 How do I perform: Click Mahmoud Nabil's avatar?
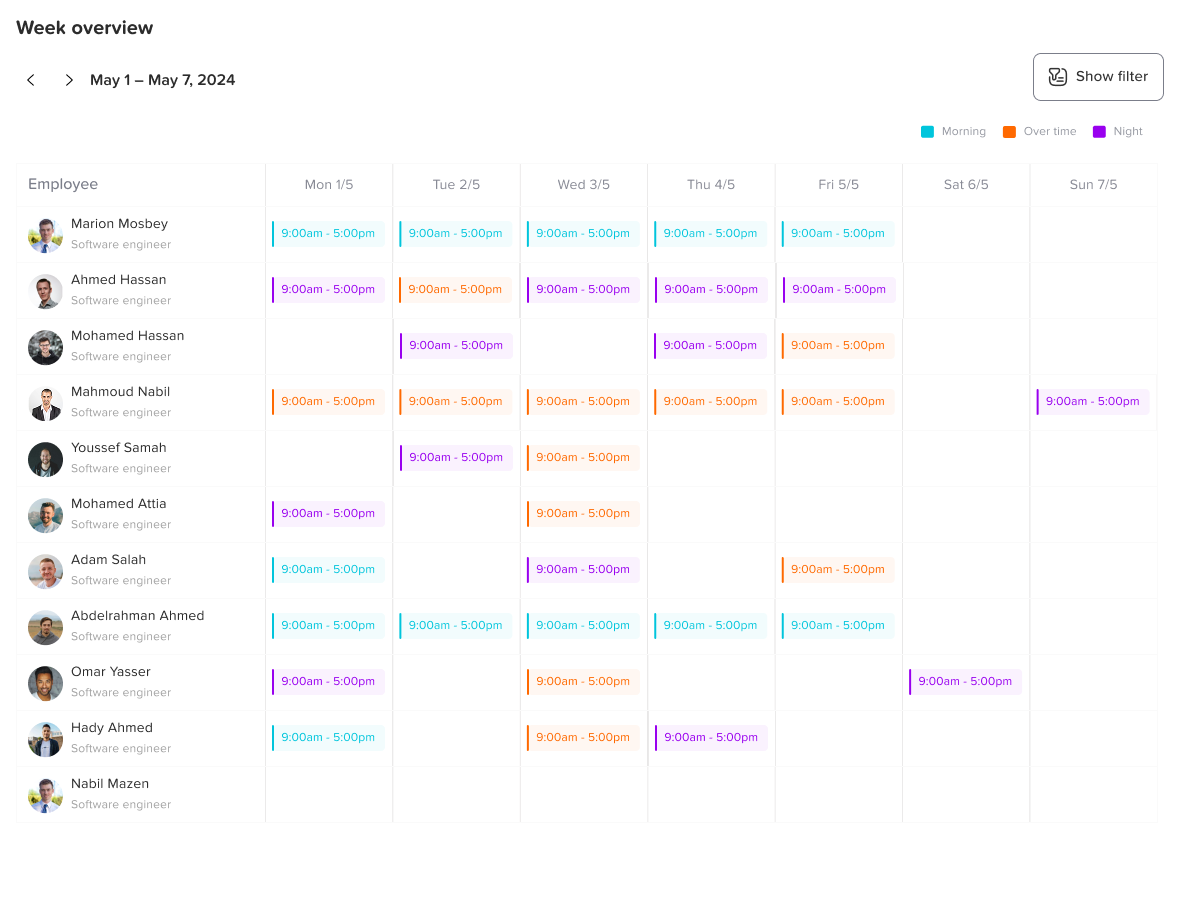[x=45, y=403]
